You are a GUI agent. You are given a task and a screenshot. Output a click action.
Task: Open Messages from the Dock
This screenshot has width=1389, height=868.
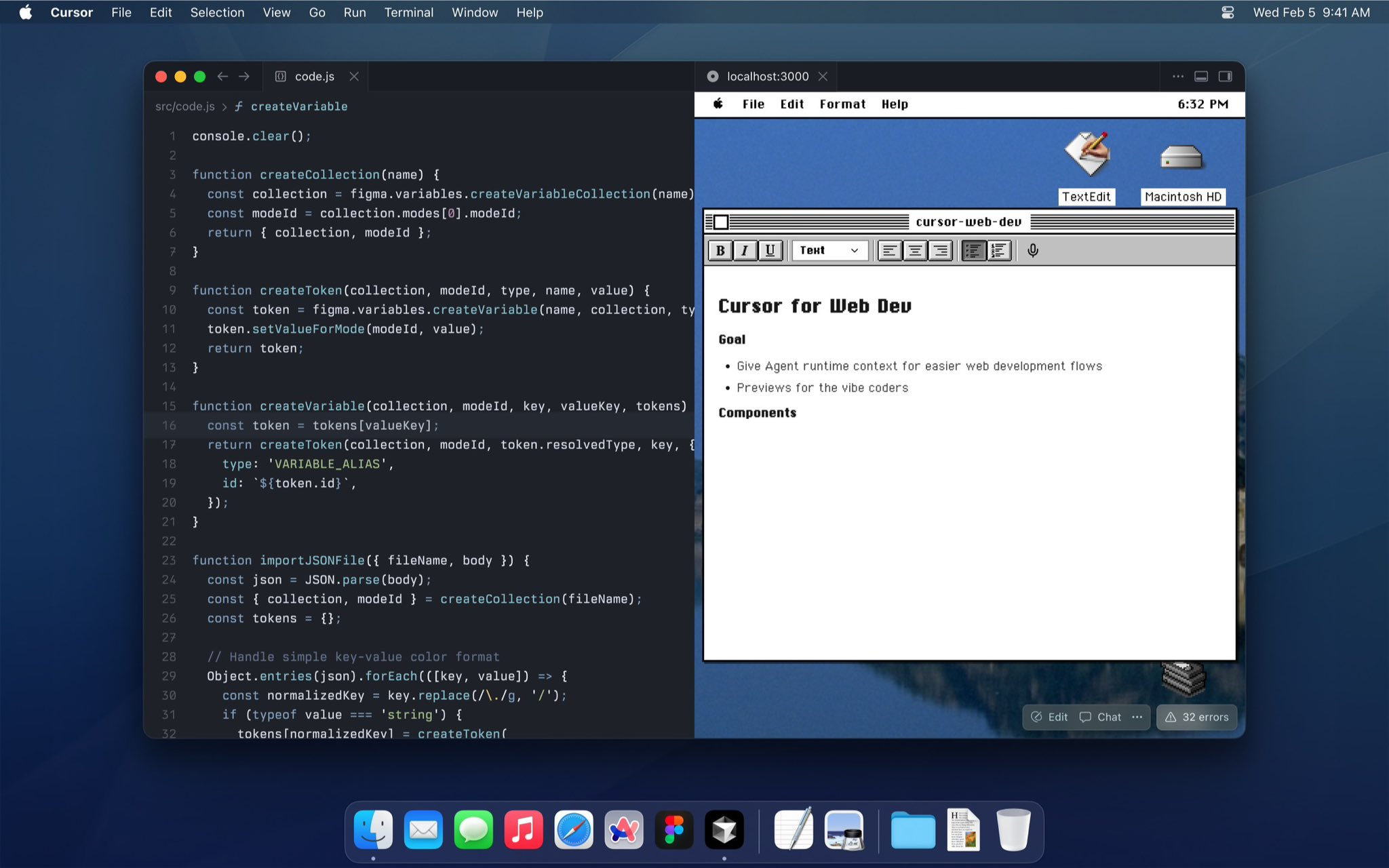473,829
